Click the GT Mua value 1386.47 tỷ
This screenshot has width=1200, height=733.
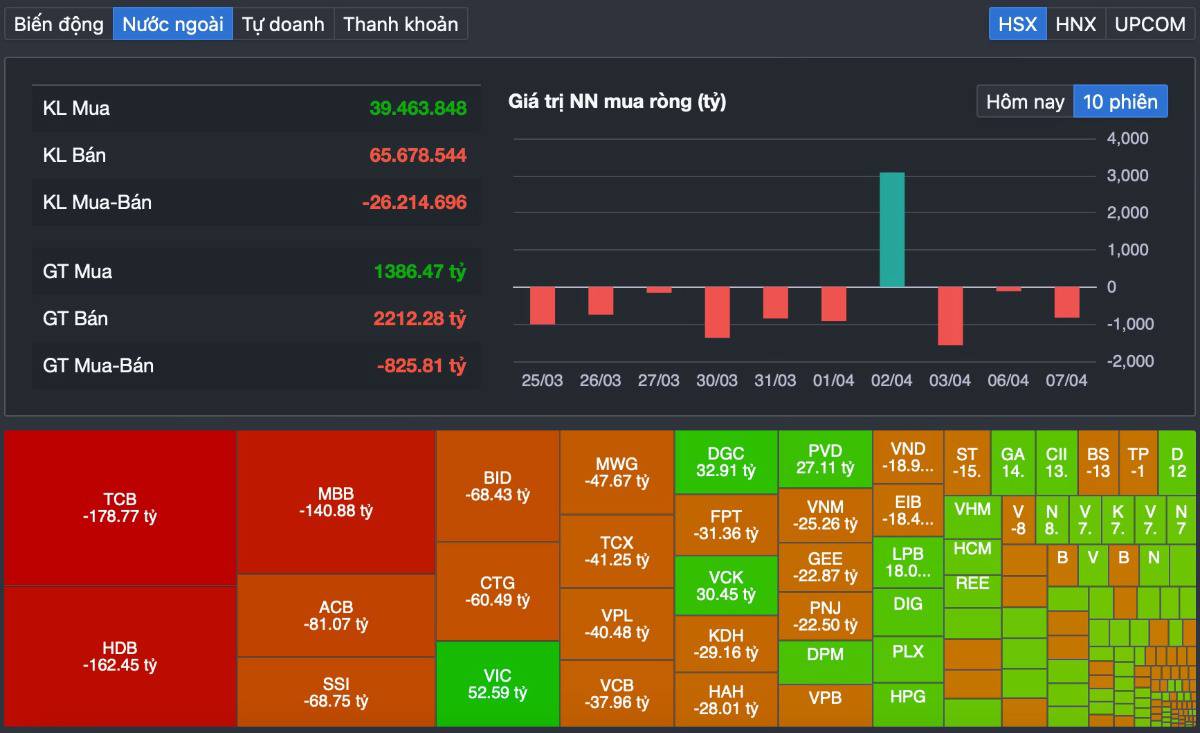coord(420,271)
